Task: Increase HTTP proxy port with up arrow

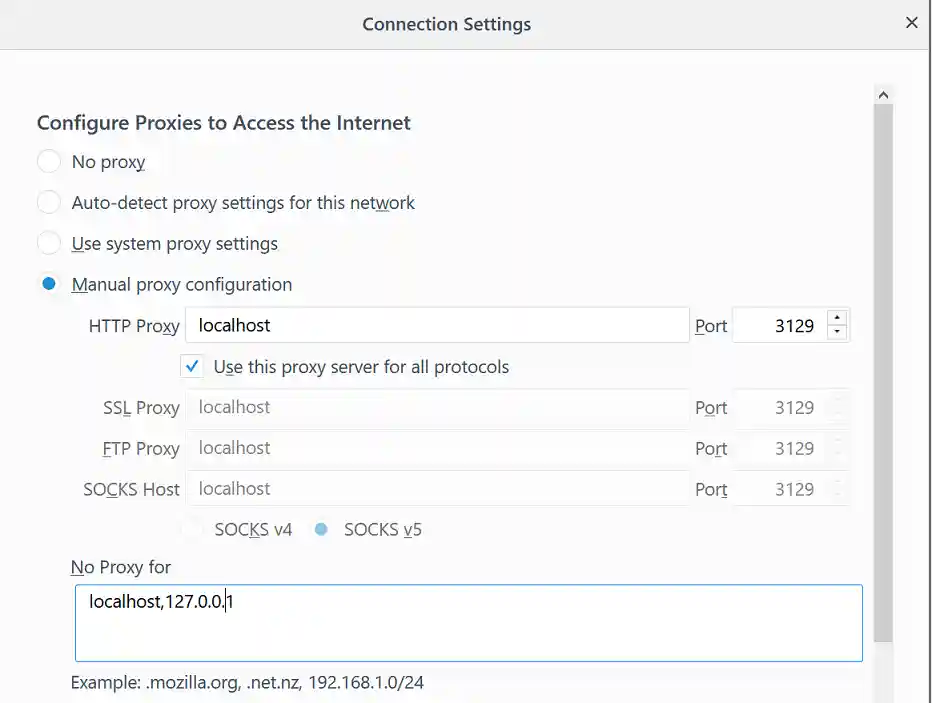Action: tap(838, 317)
